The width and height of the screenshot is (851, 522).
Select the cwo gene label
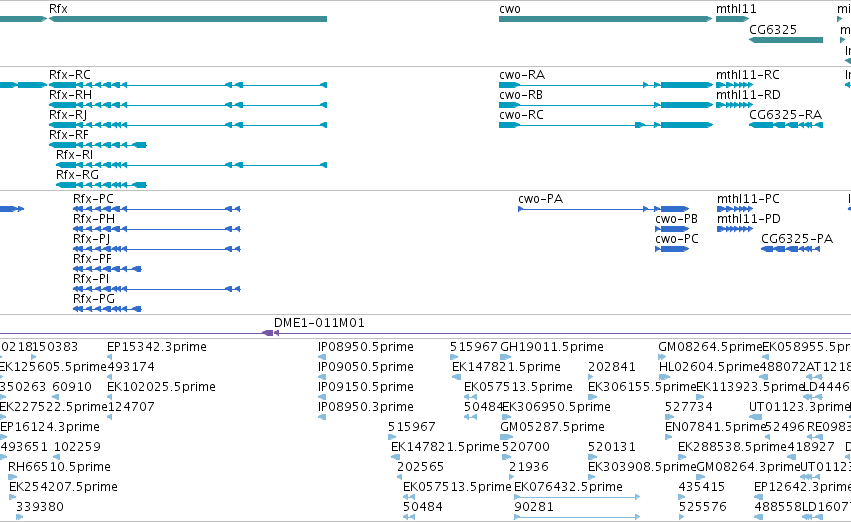click(x=510, y=9)
